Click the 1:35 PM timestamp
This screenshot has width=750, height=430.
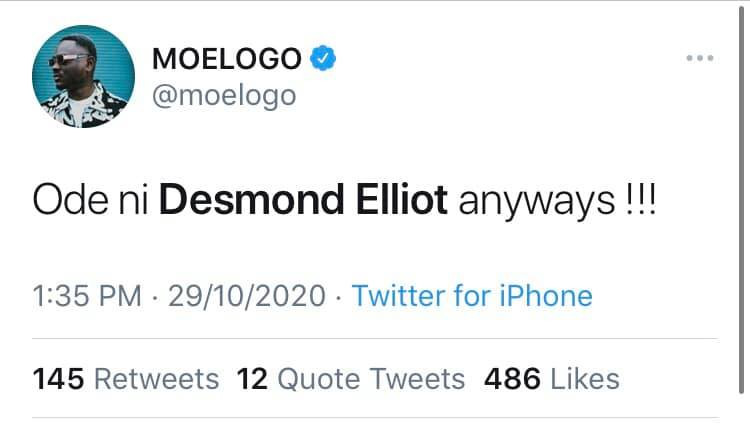coord(86,296)
